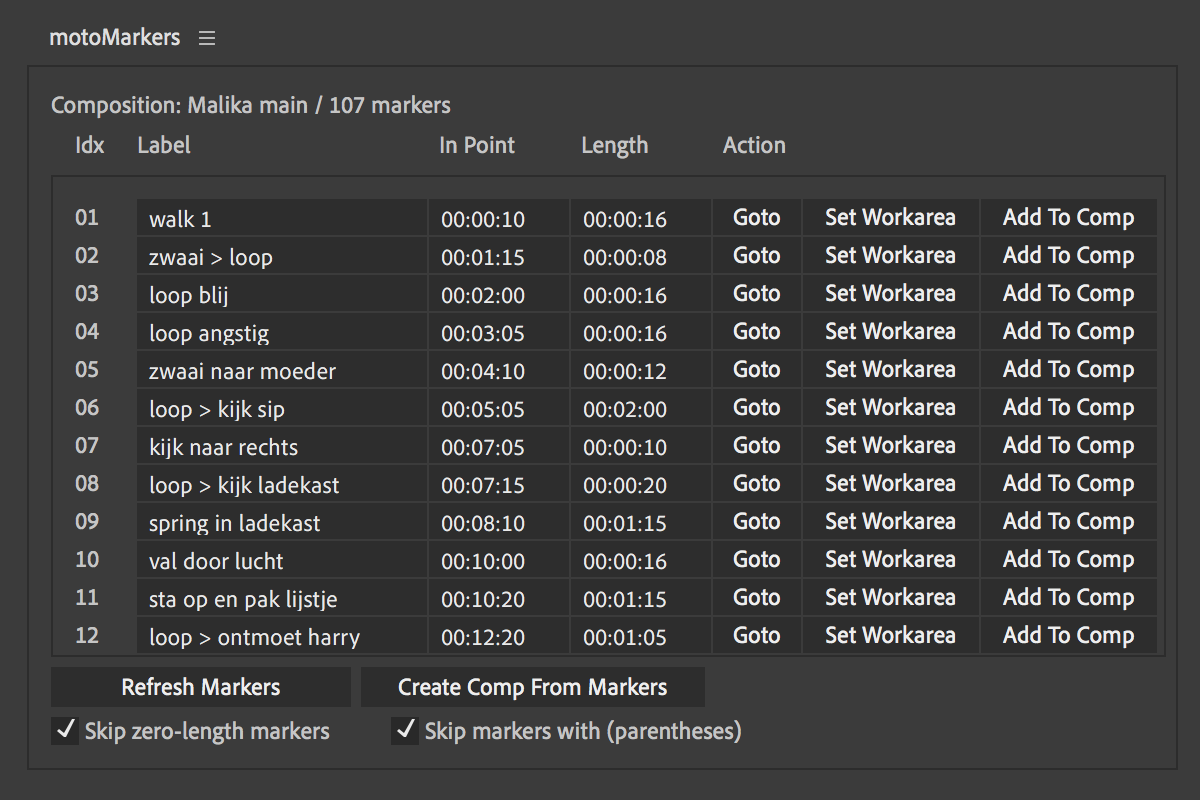Viewport: 1200px width, 800px height.
Task: Click In Point value 00:12:20
Action: click(499, 636)
